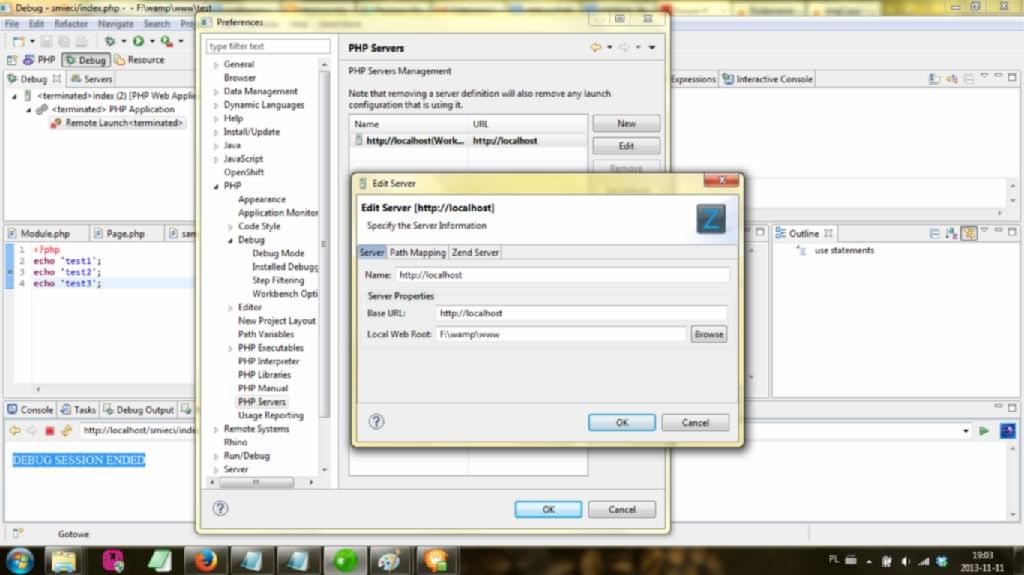Open Navigate menu
1024x575 pixels.
[116, 24]
